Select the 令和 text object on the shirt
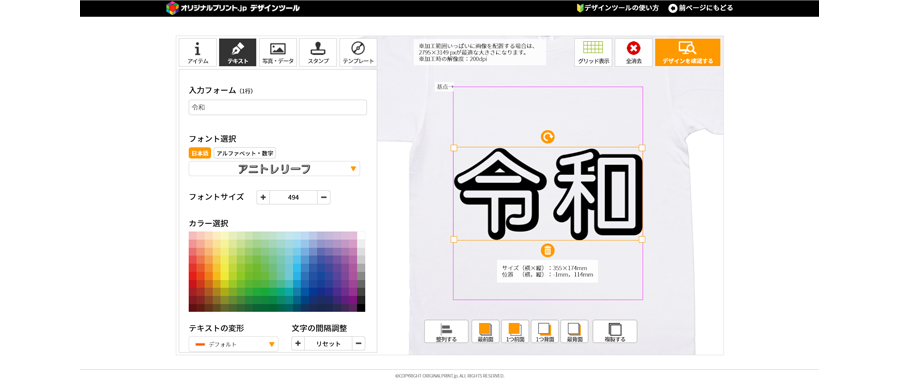The image size is (900, 391). click(x=548, y=193)
